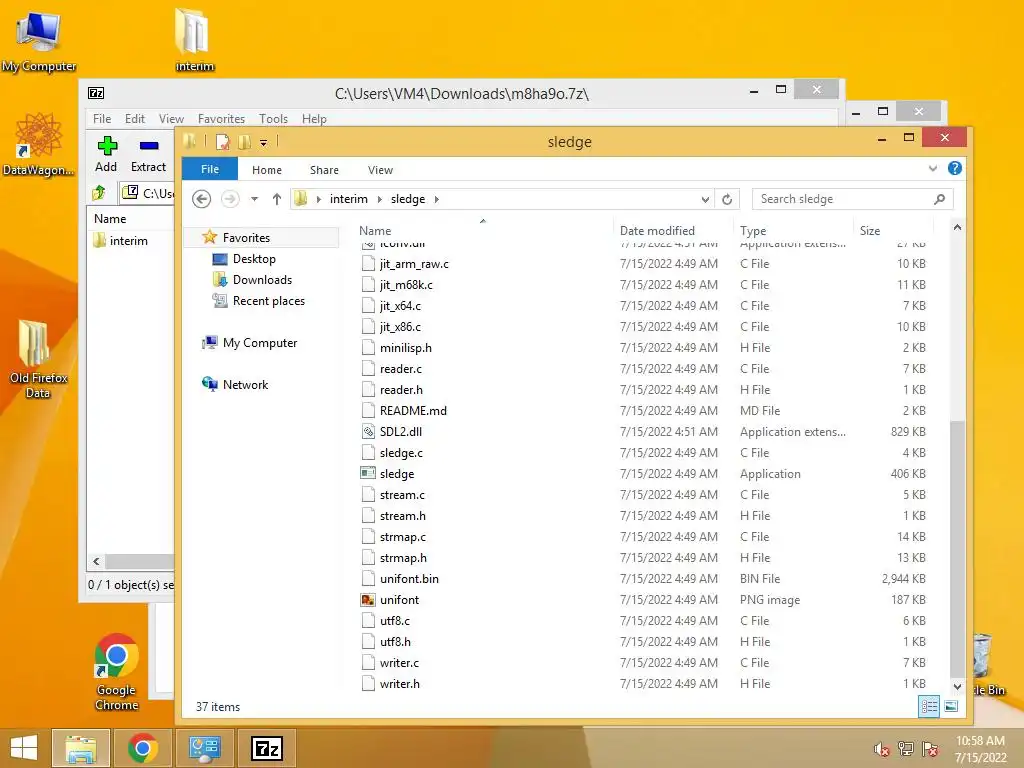Open 7-Zip File menu

pyautogui.click(x=102, y=119)
